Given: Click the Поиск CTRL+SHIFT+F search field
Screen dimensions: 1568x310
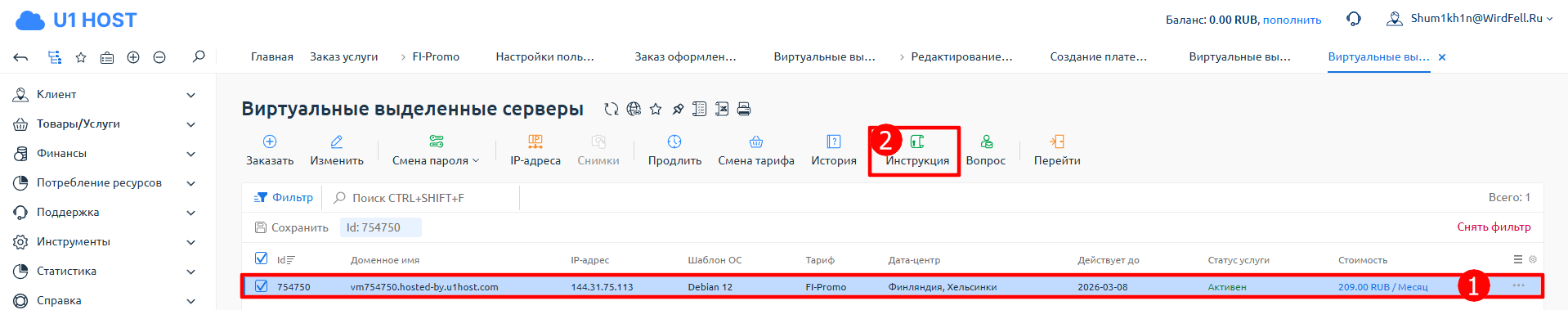Looking at the screenshot, I should point(421,198).
